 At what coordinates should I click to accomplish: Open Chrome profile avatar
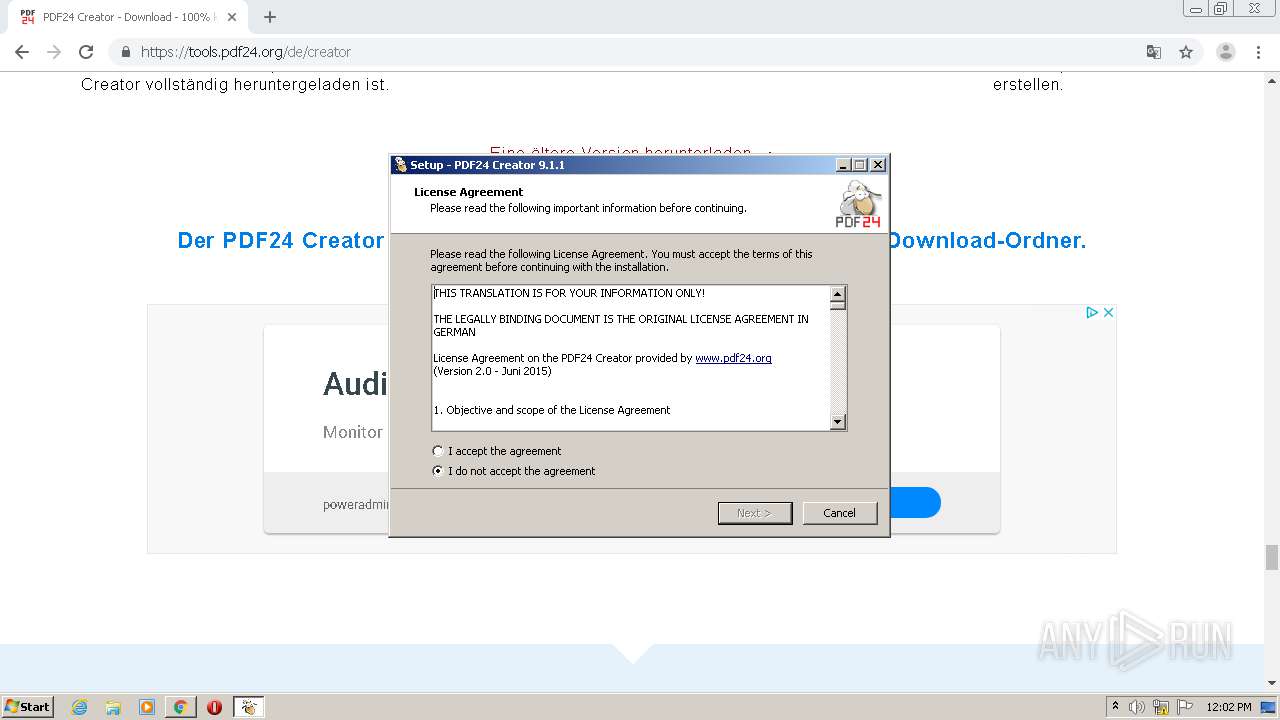point(1226,52)
